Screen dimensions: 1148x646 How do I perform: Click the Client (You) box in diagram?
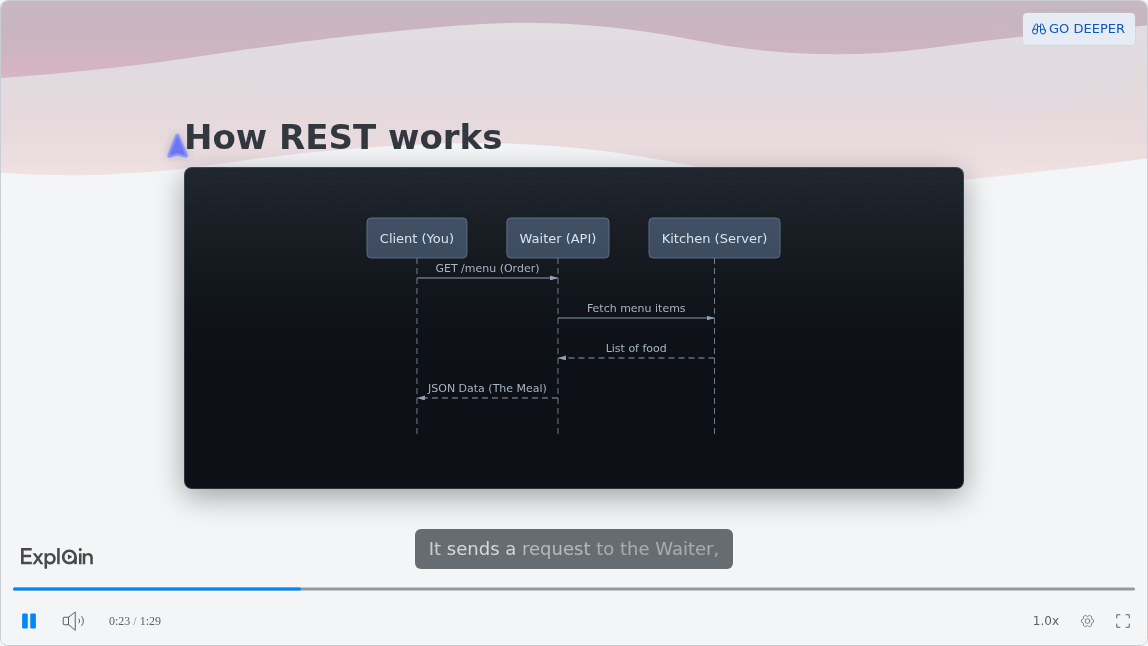point(417,238)
